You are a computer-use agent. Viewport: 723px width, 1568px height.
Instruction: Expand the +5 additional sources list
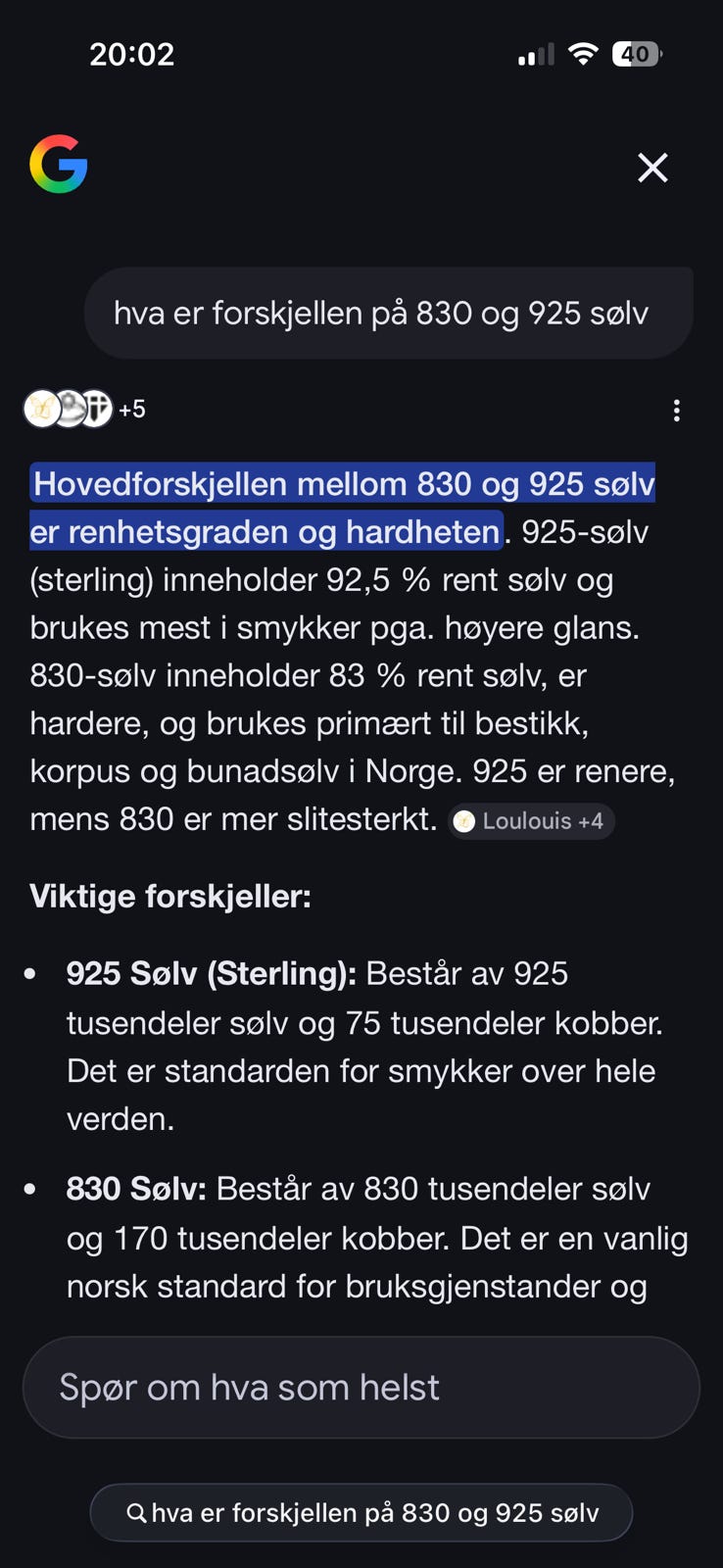pyautogui.click(x=132, y=409)
